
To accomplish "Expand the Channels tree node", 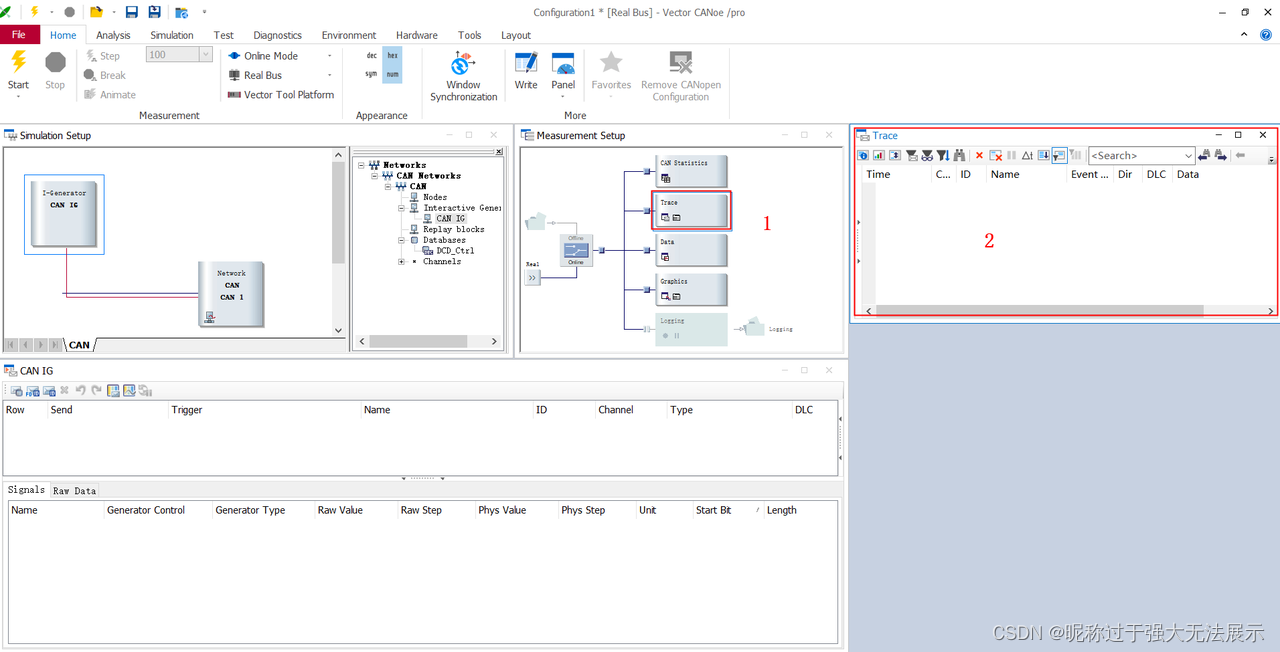I will point(401,262).
